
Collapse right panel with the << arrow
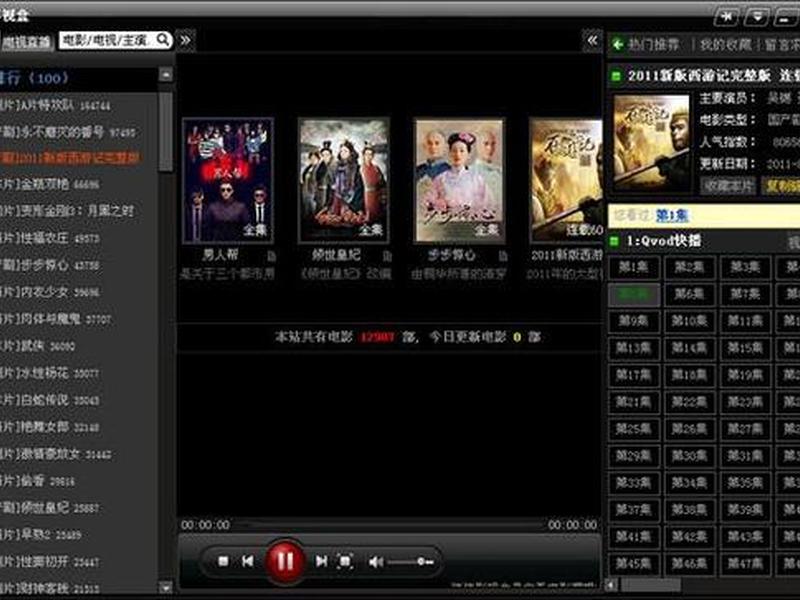pyautogui.click(x=592, y=40)
